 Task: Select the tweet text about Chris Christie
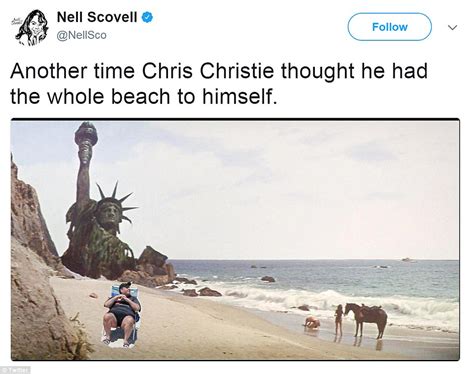coord(219,84)
